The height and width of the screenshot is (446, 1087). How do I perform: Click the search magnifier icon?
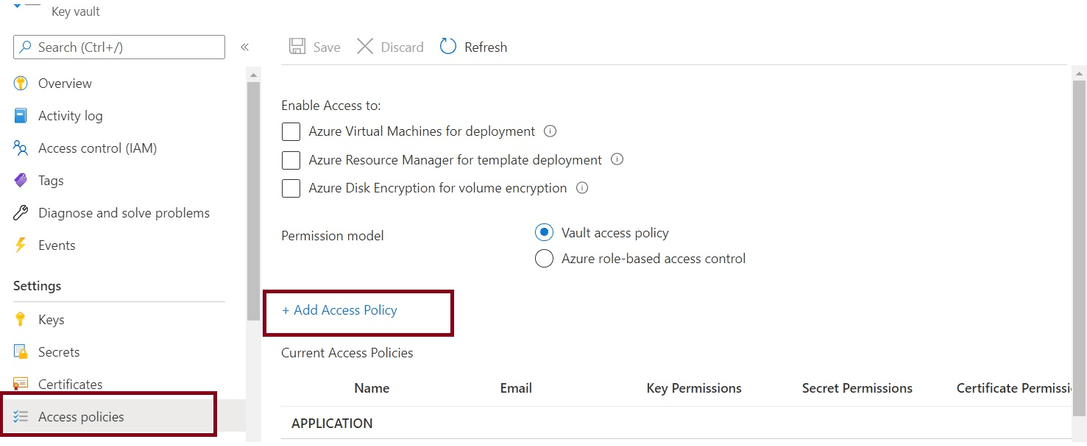26,47
